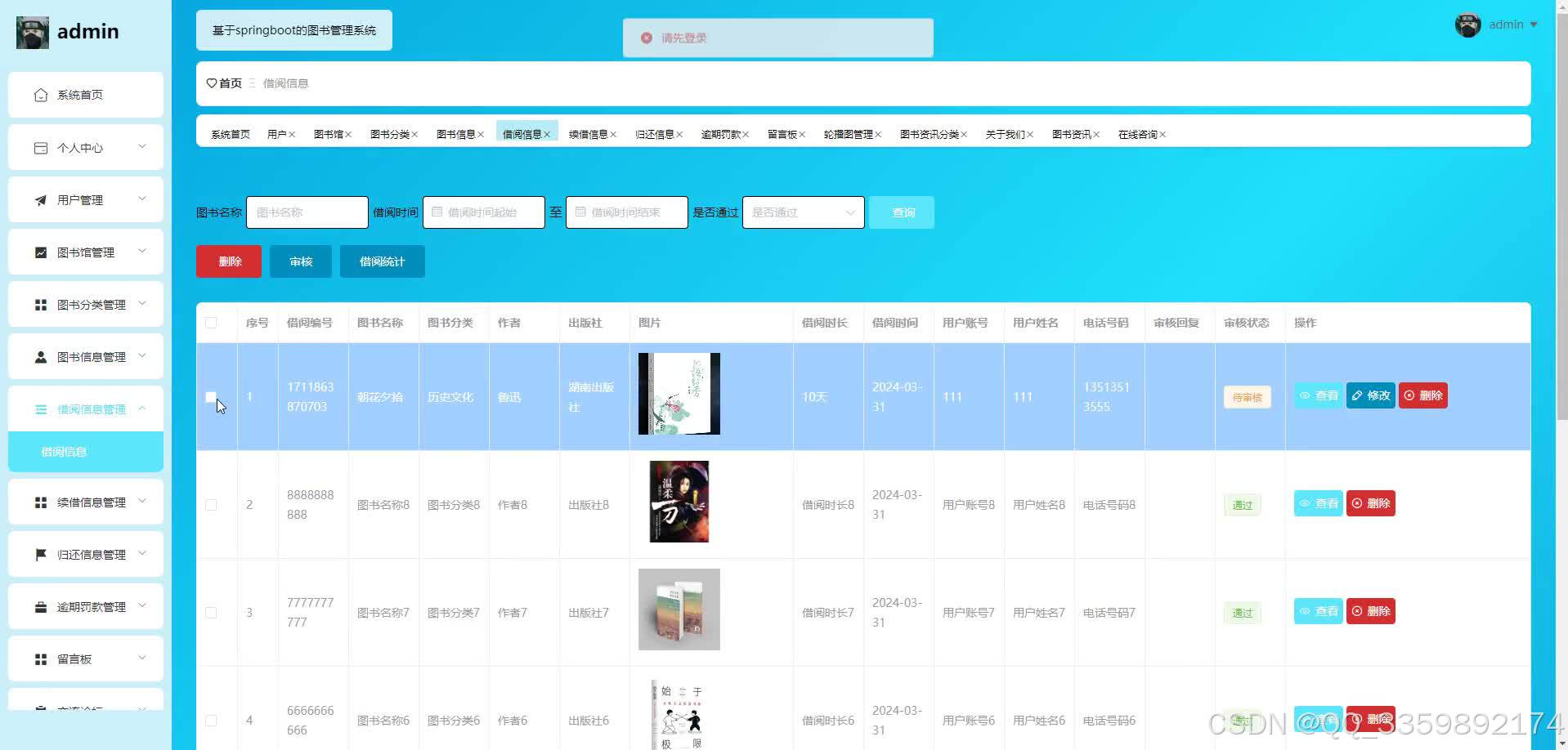Click the person icon beside 图书信息管理
Screen dimensions: 1568x750
point(41,357)
